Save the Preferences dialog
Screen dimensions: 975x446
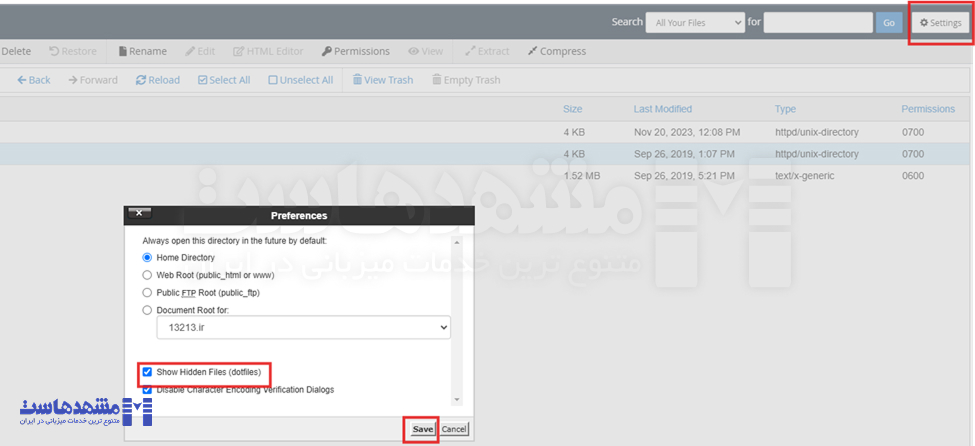click(423, 429)
